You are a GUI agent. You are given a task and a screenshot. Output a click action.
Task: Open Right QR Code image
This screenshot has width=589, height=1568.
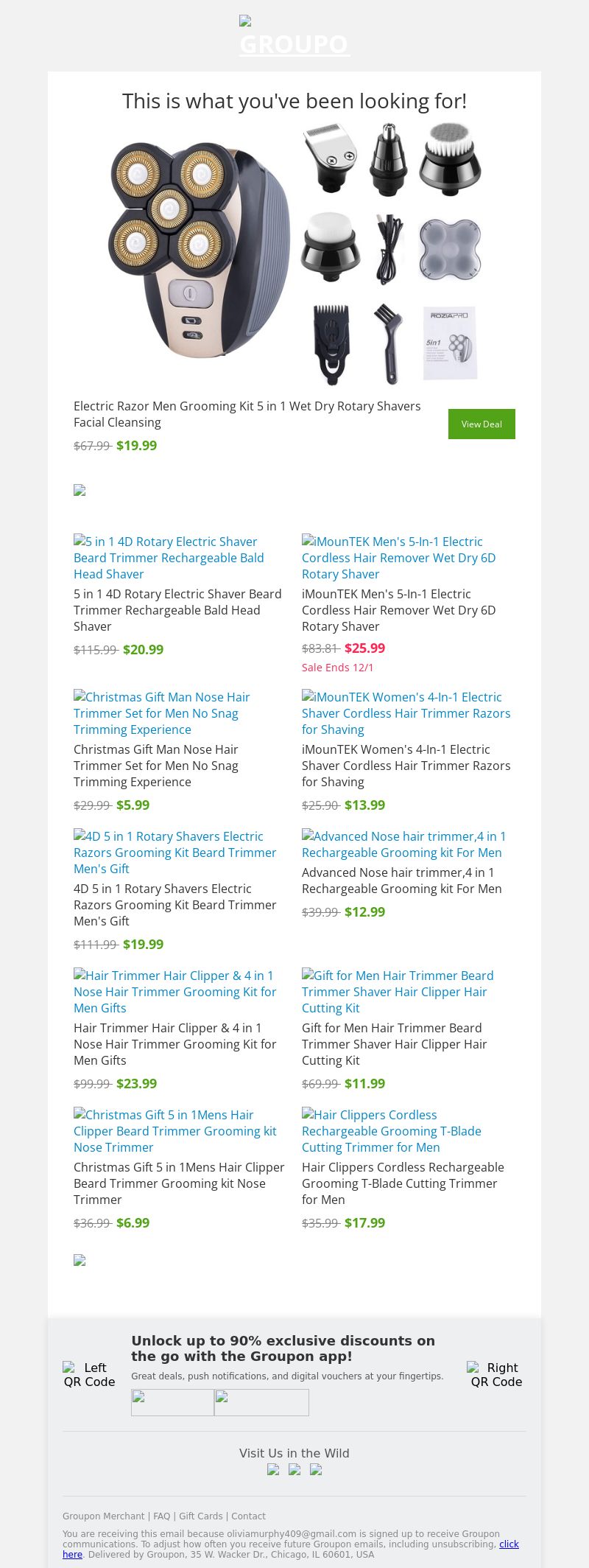496,1374
